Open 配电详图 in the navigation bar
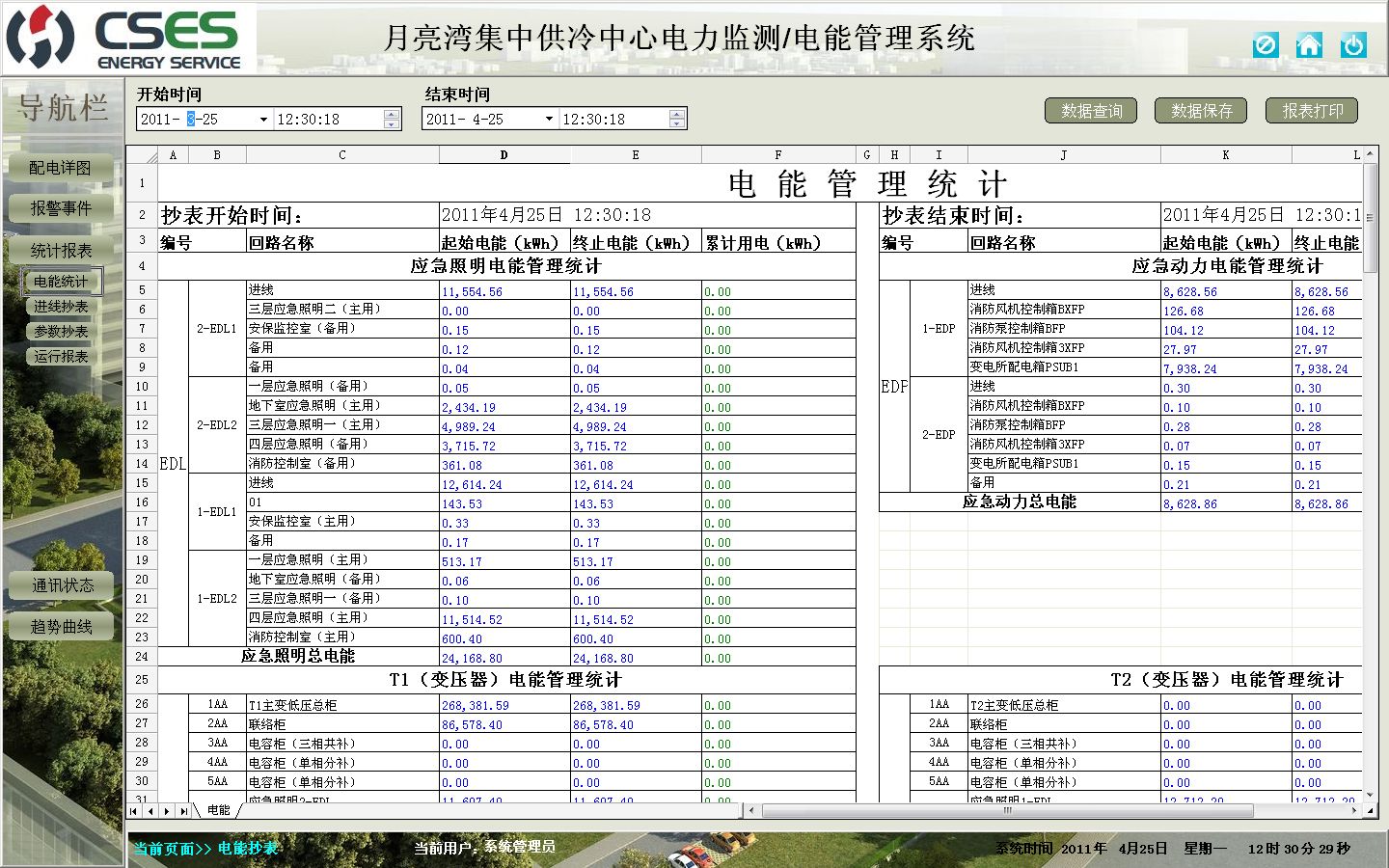 click(x=60, y=168)
